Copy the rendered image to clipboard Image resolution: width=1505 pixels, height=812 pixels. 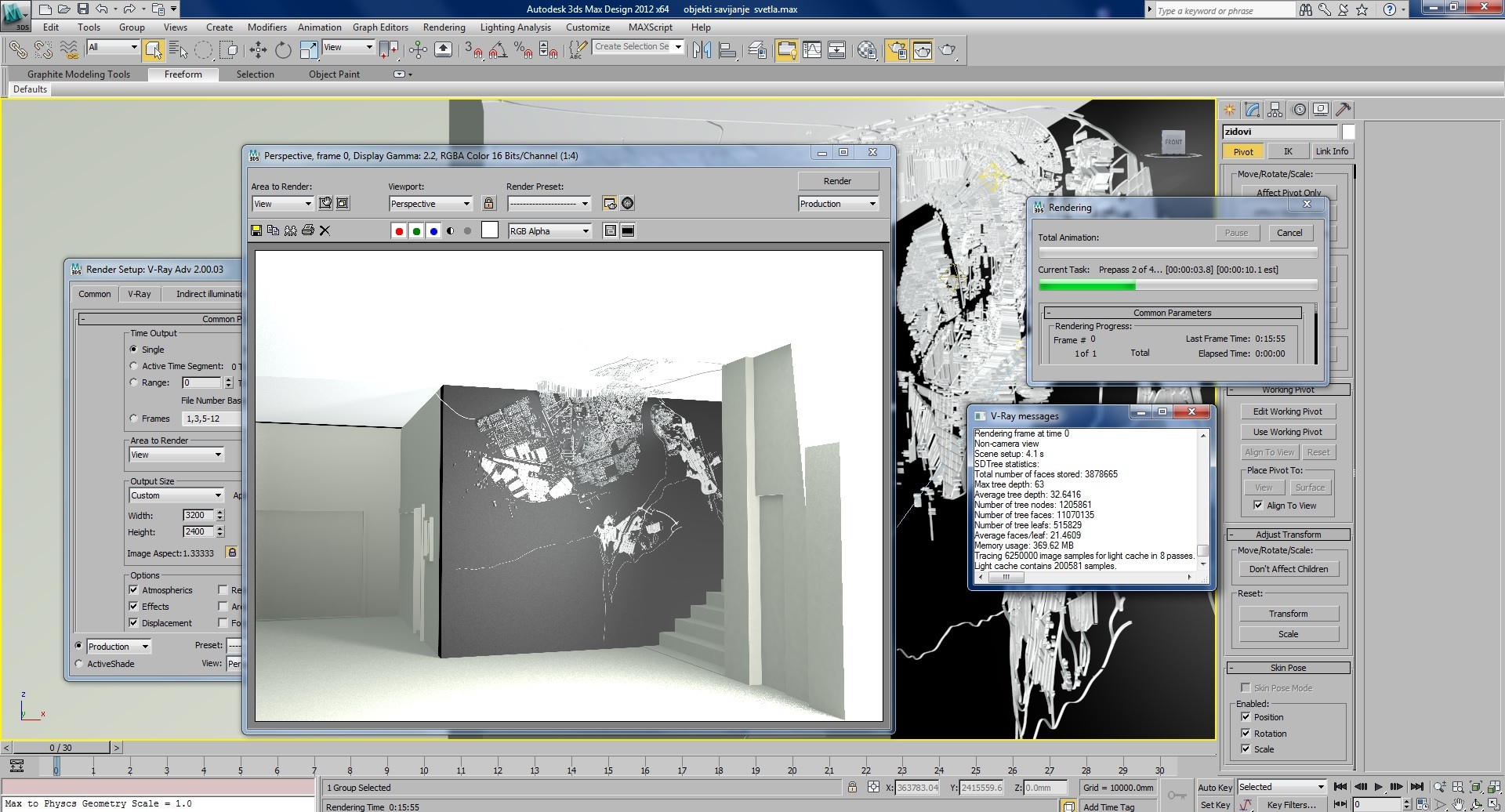pyautogui.click(x=273, y=230)
